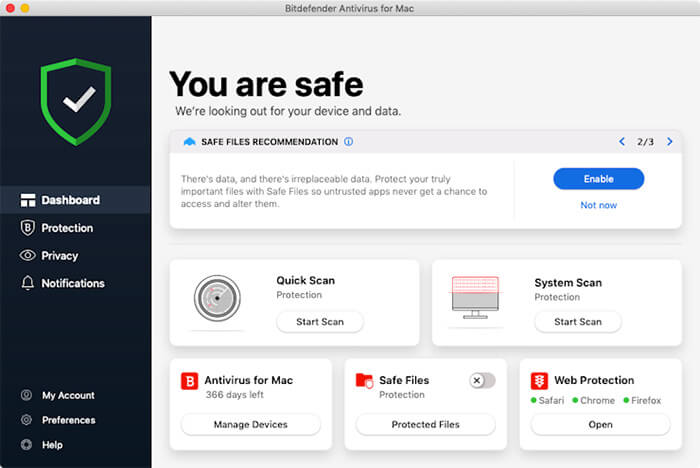The image size is (700, 468).
Task: Click the red Web Protection icon
Action: pos(539,381)
